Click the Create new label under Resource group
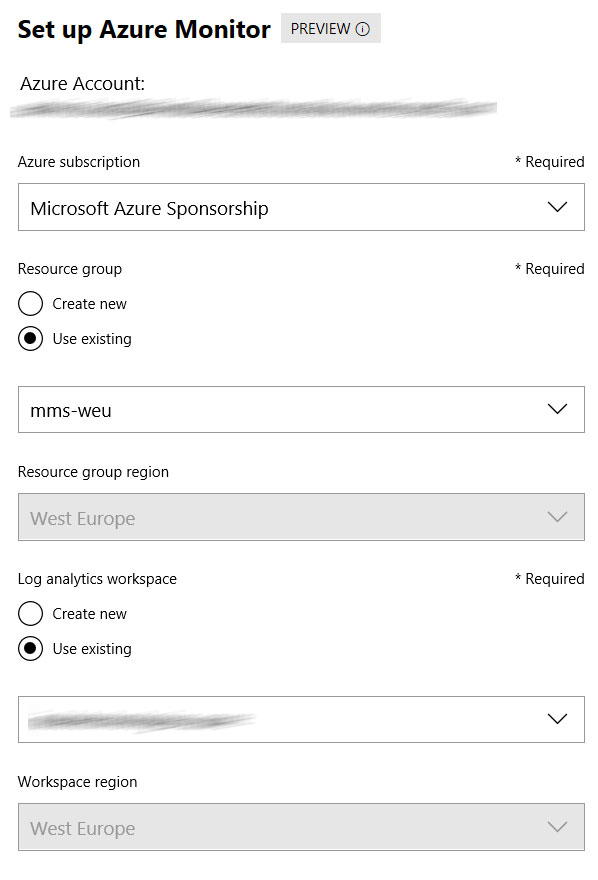598x880 pixels. tap(90, 304)
